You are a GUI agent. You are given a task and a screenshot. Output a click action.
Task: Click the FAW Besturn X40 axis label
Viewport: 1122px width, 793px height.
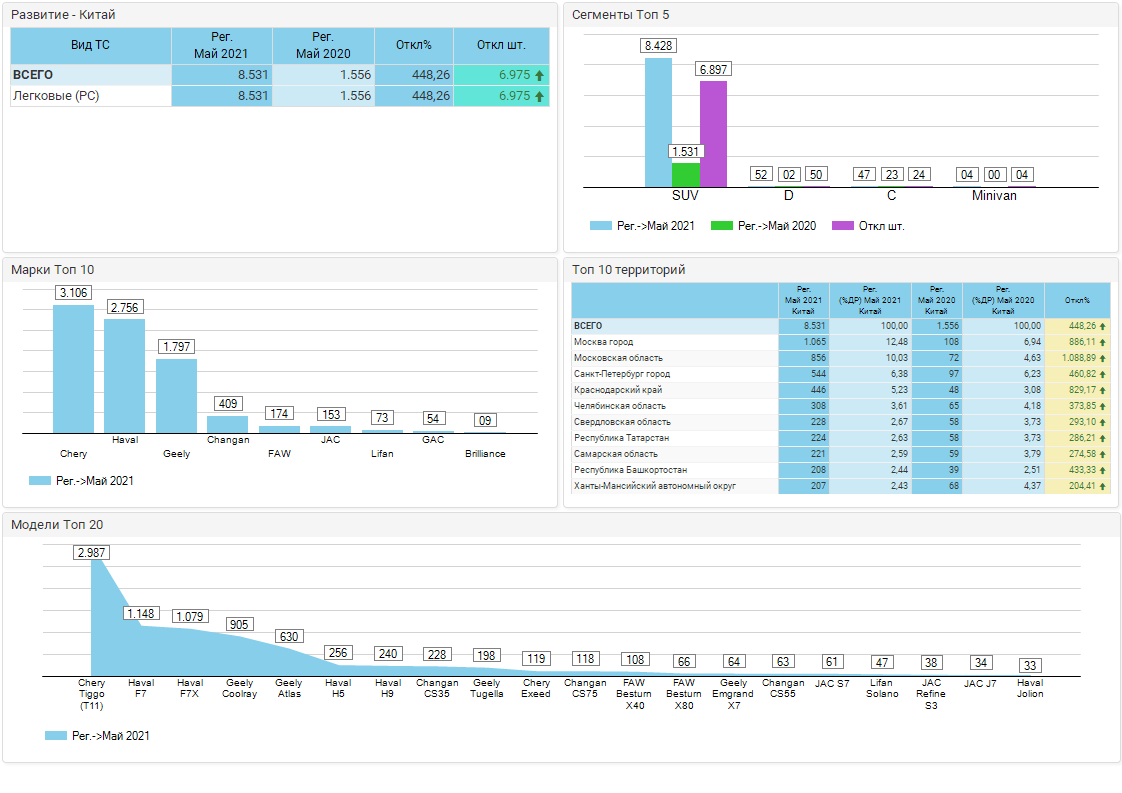pyautogui.click(x=635, y=694)
